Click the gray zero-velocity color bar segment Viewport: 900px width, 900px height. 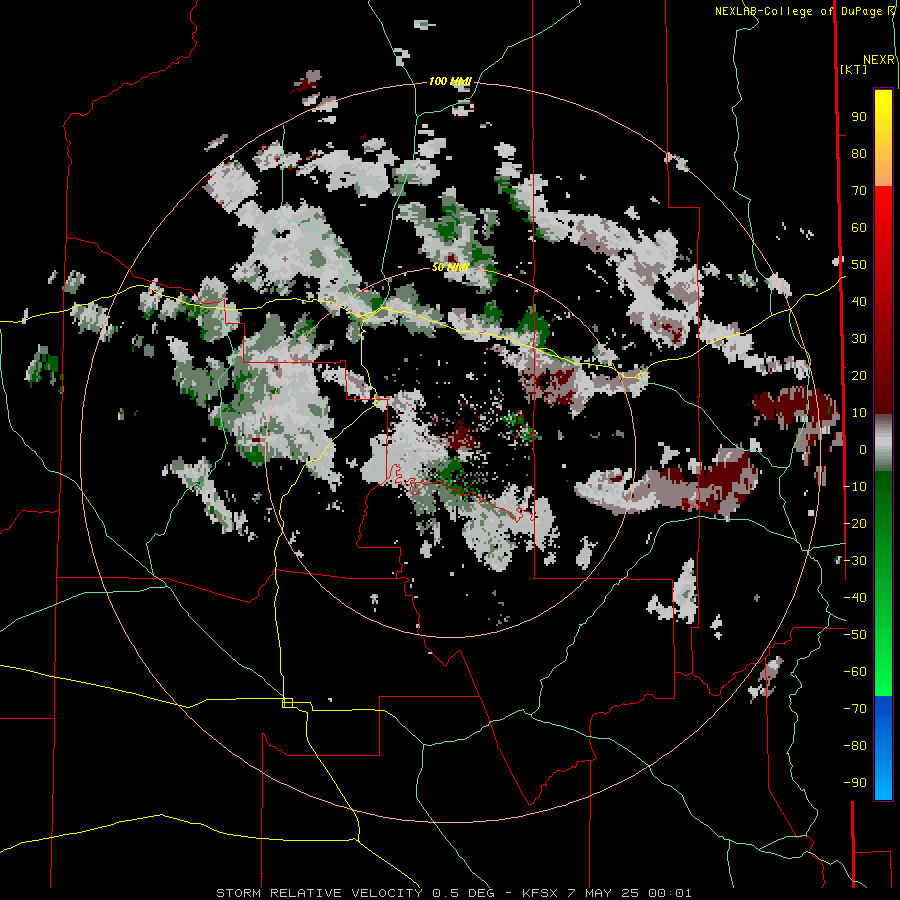click(x=883, y=442)
